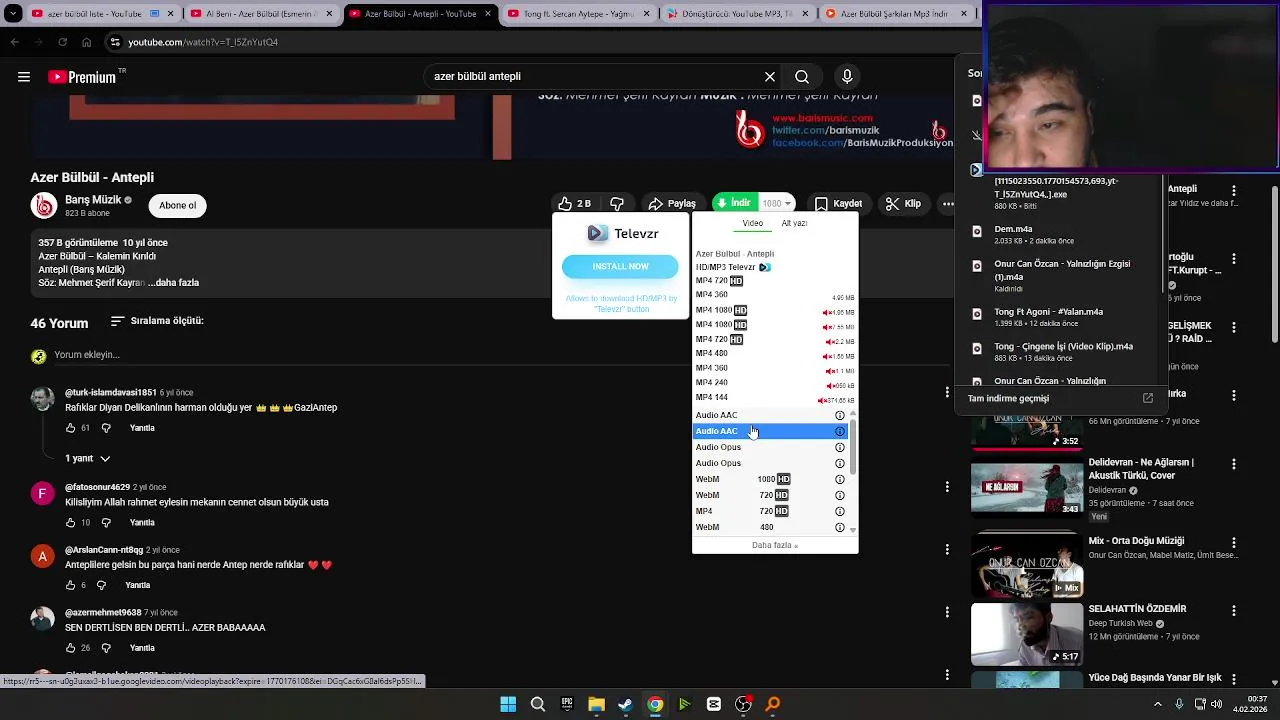This screenshot has height=720, width=1280.
Task: Create a clip with Klip button
Action: 904,204
